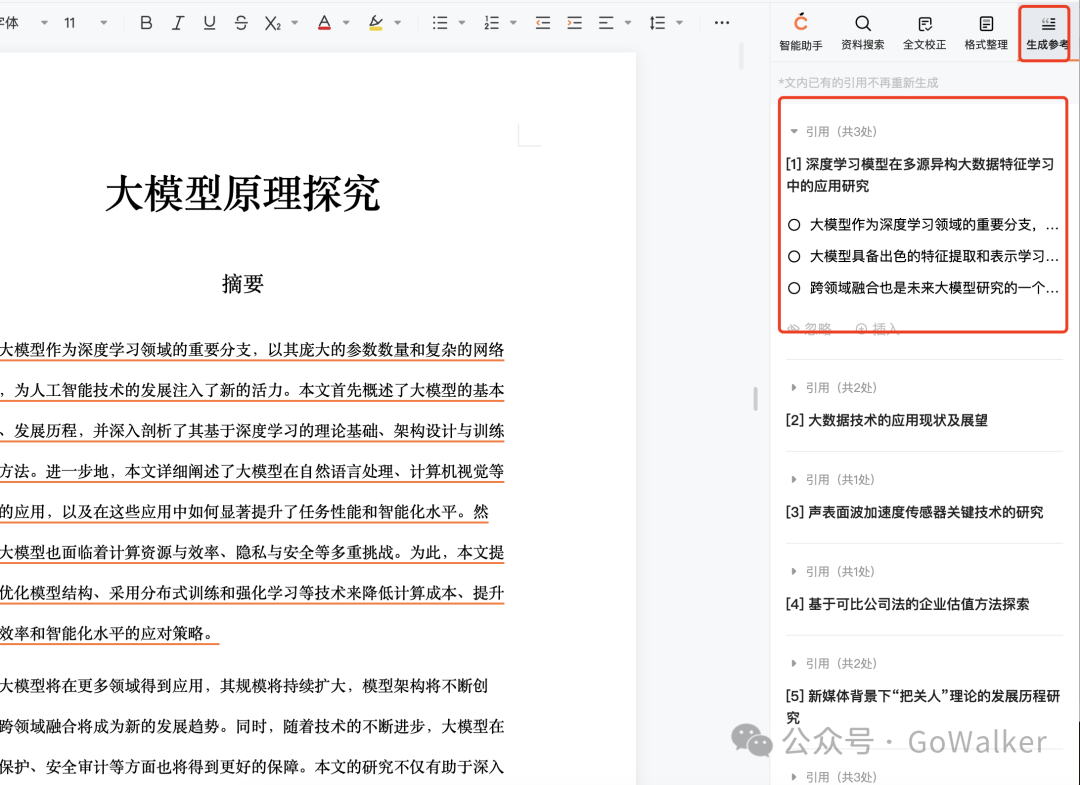Open the highlight color dropdown arrow
Viewport: 1080px width, 785px height.
[x=397, y=23]
